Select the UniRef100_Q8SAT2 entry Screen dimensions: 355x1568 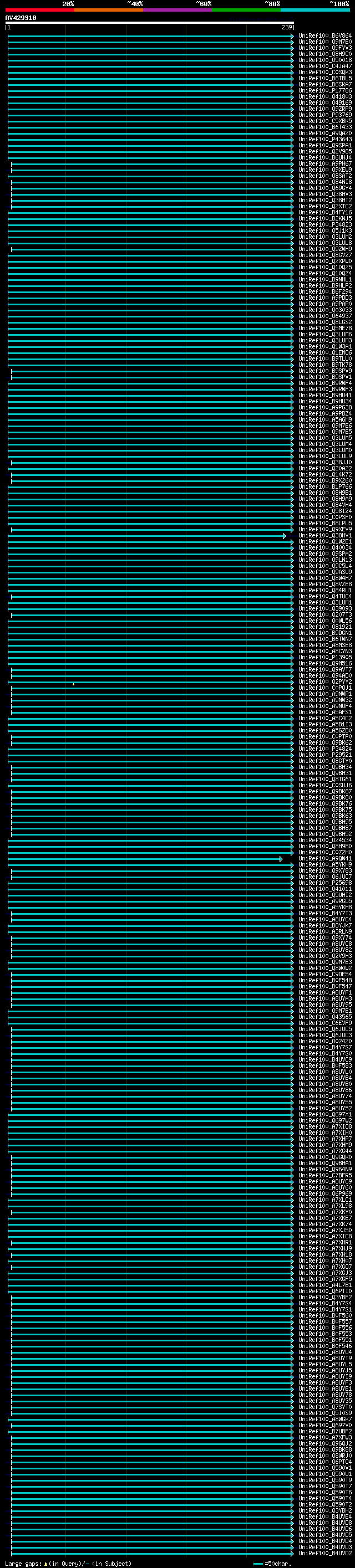[x=325, y=176]
